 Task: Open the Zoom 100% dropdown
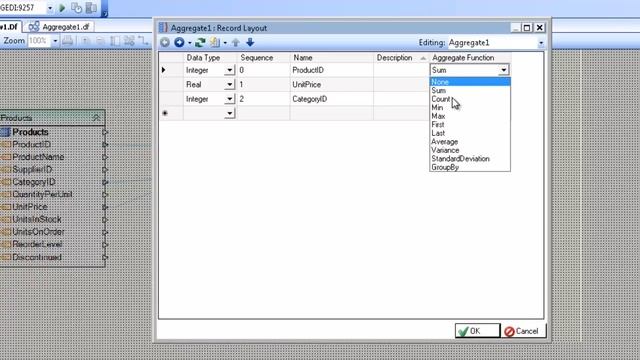point(55,41)
